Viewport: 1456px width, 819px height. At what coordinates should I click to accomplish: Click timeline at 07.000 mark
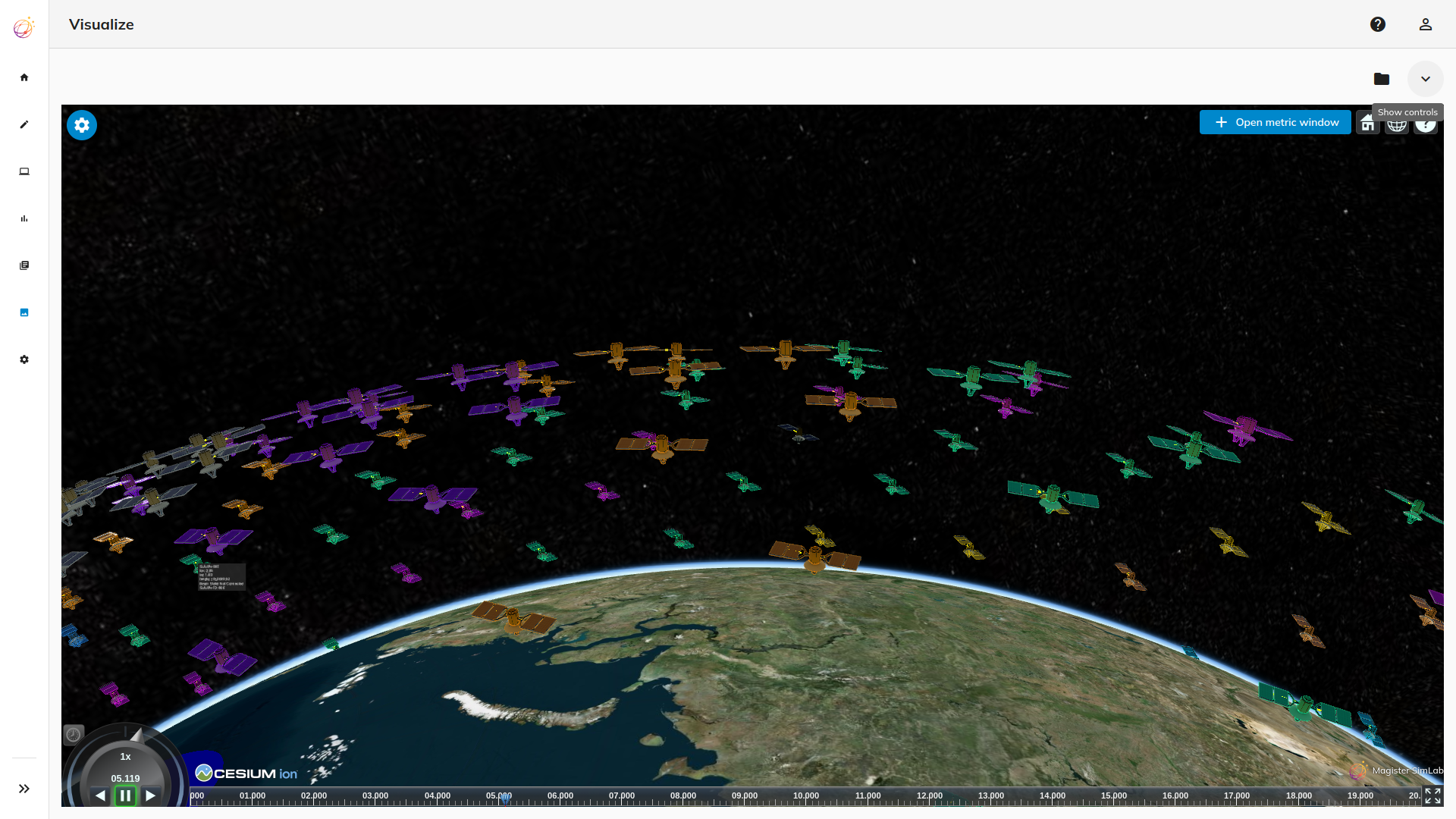[x=622, y=796]
